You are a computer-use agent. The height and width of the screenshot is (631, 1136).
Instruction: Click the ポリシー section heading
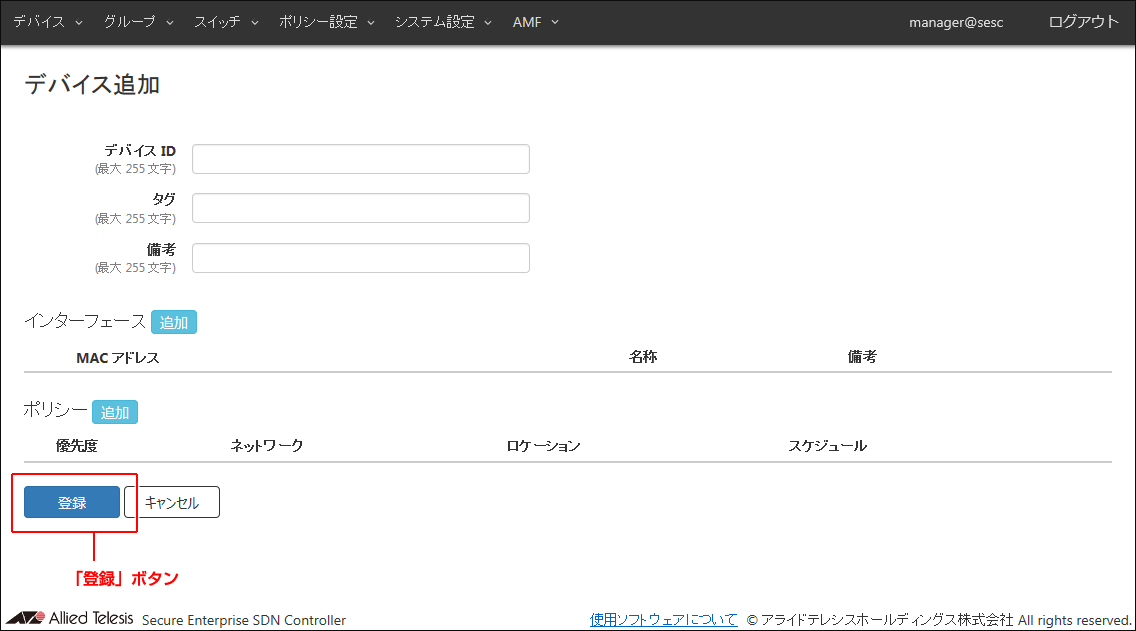[x=55, y=410]
